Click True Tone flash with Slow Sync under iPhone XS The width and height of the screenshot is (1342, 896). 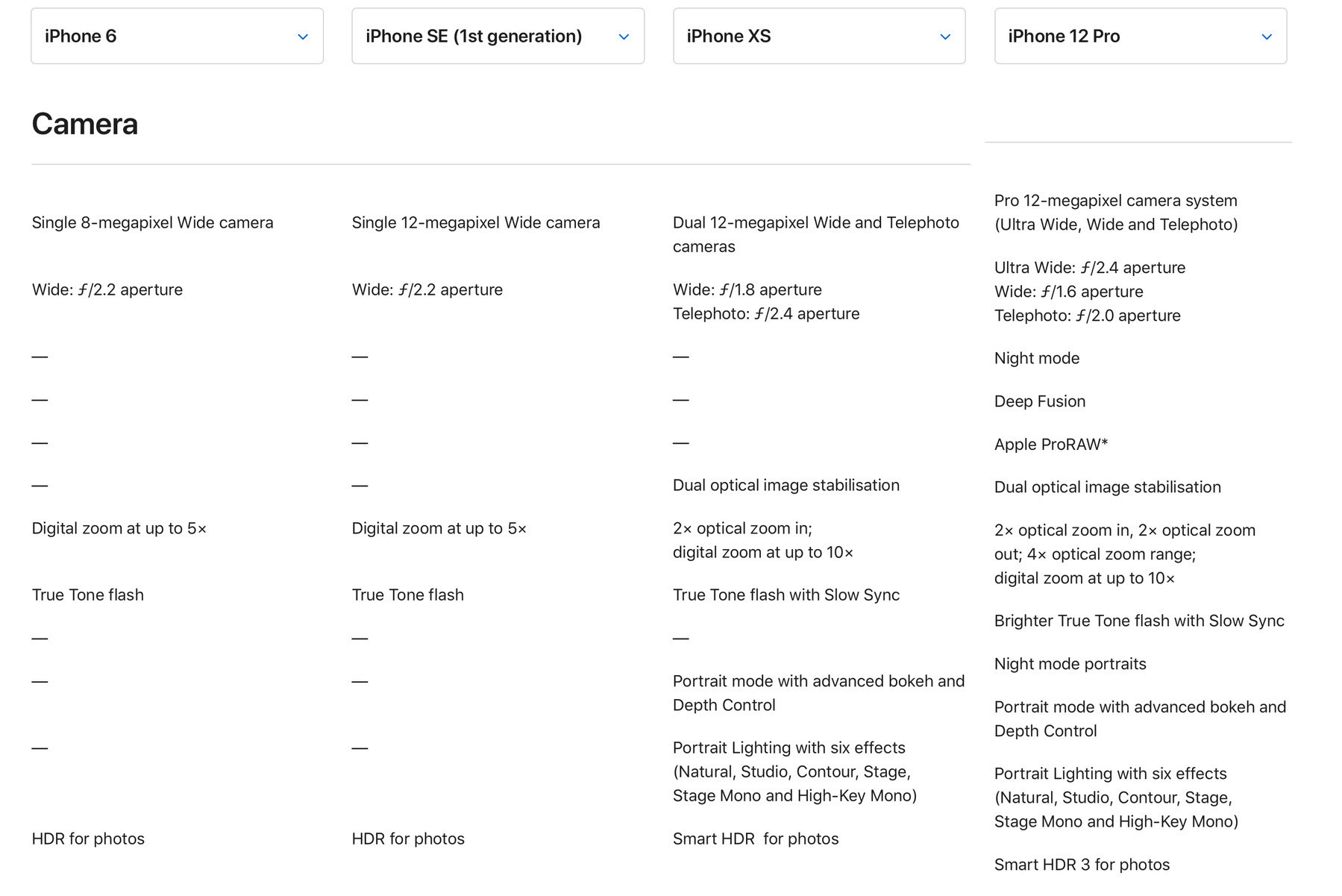(x=786, y=595)
